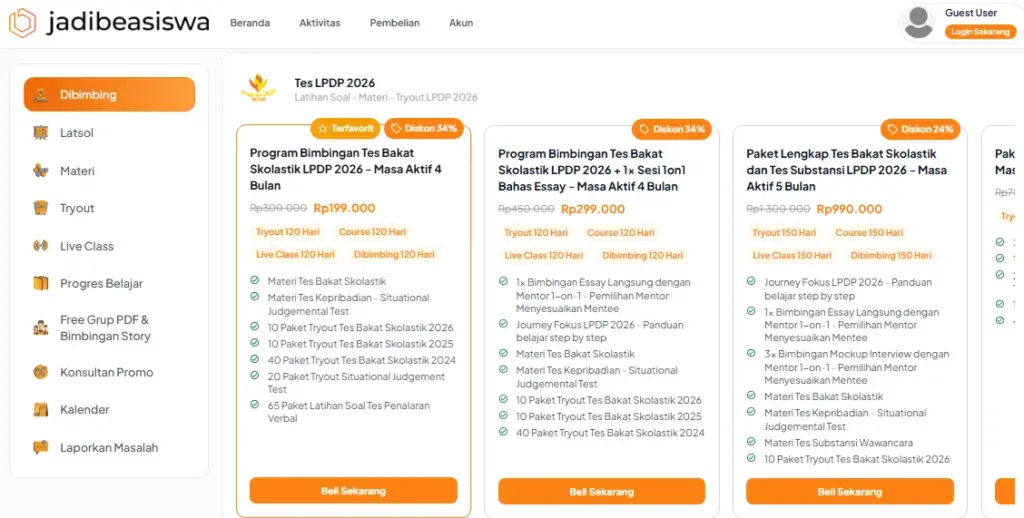Buy the Rp990.000 package with Beli Sekarang
Viewport: 1024px width, 518px height.
point(850,491)
